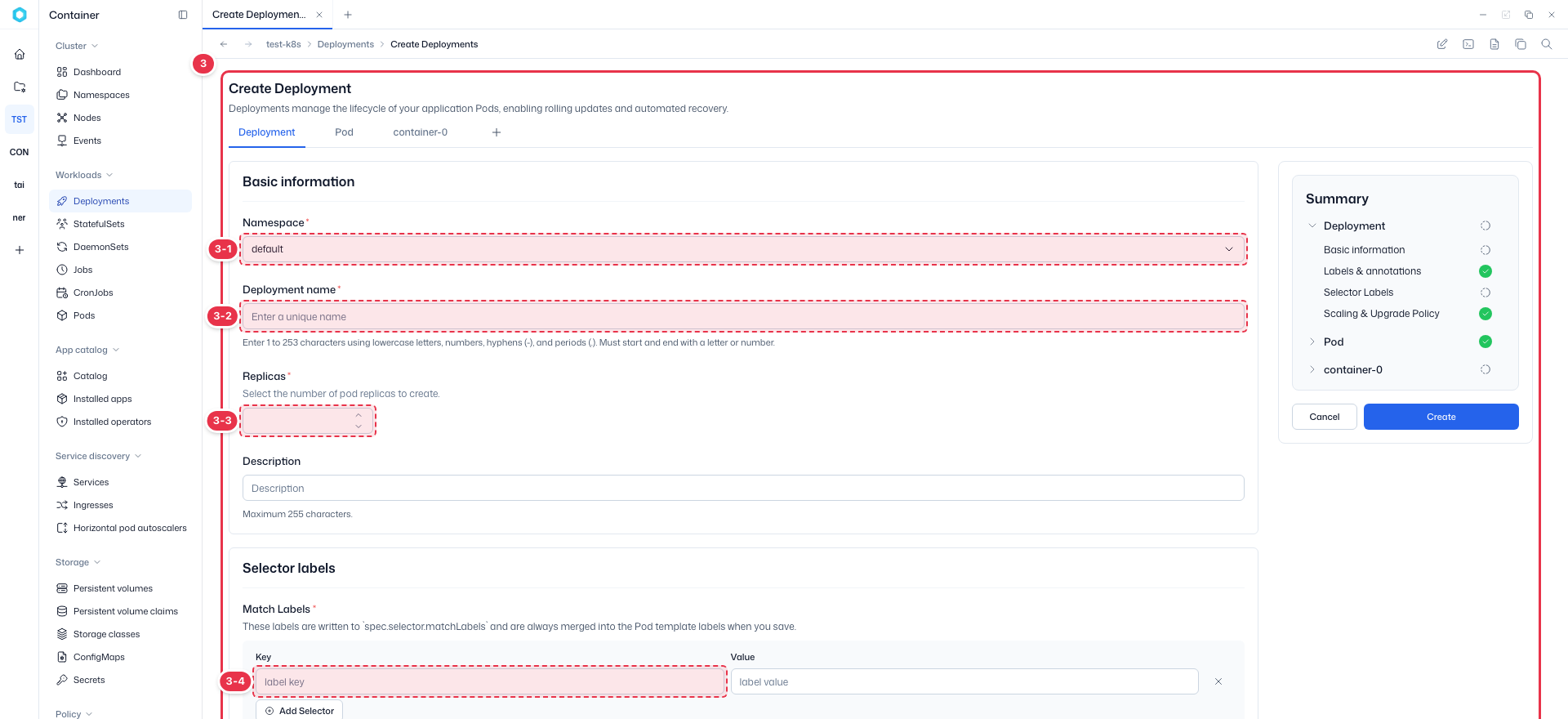Go forward with the right arrow
1568x719 pixels.
[x=248, y=44]
